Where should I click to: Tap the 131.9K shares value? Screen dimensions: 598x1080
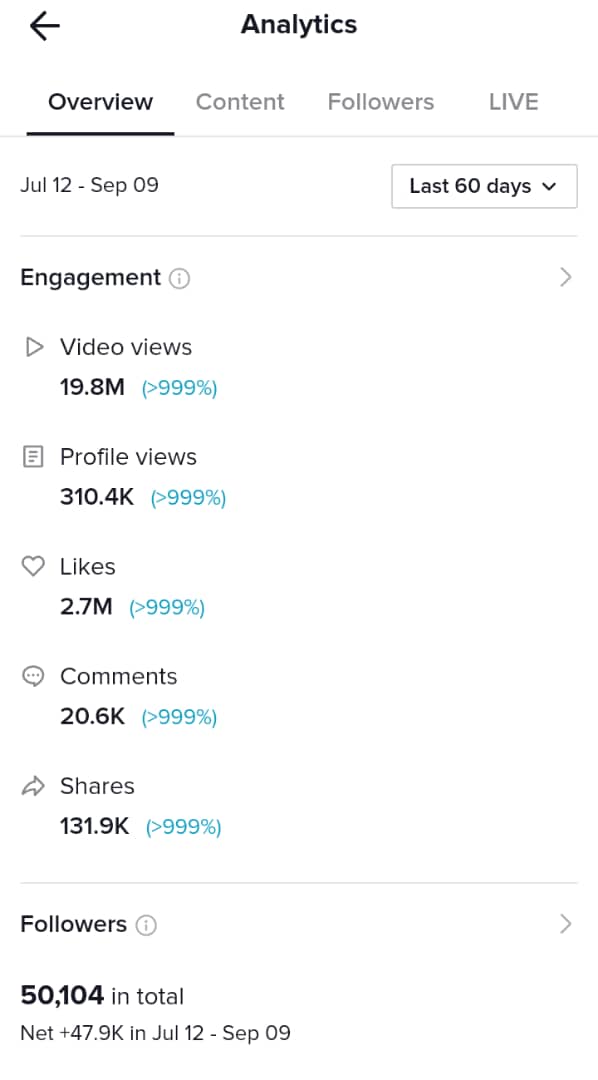coord(94,827)
